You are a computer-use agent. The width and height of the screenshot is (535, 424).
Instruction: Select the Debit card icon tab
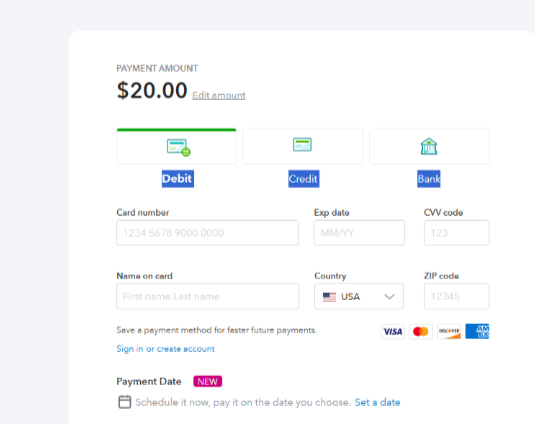176,147
